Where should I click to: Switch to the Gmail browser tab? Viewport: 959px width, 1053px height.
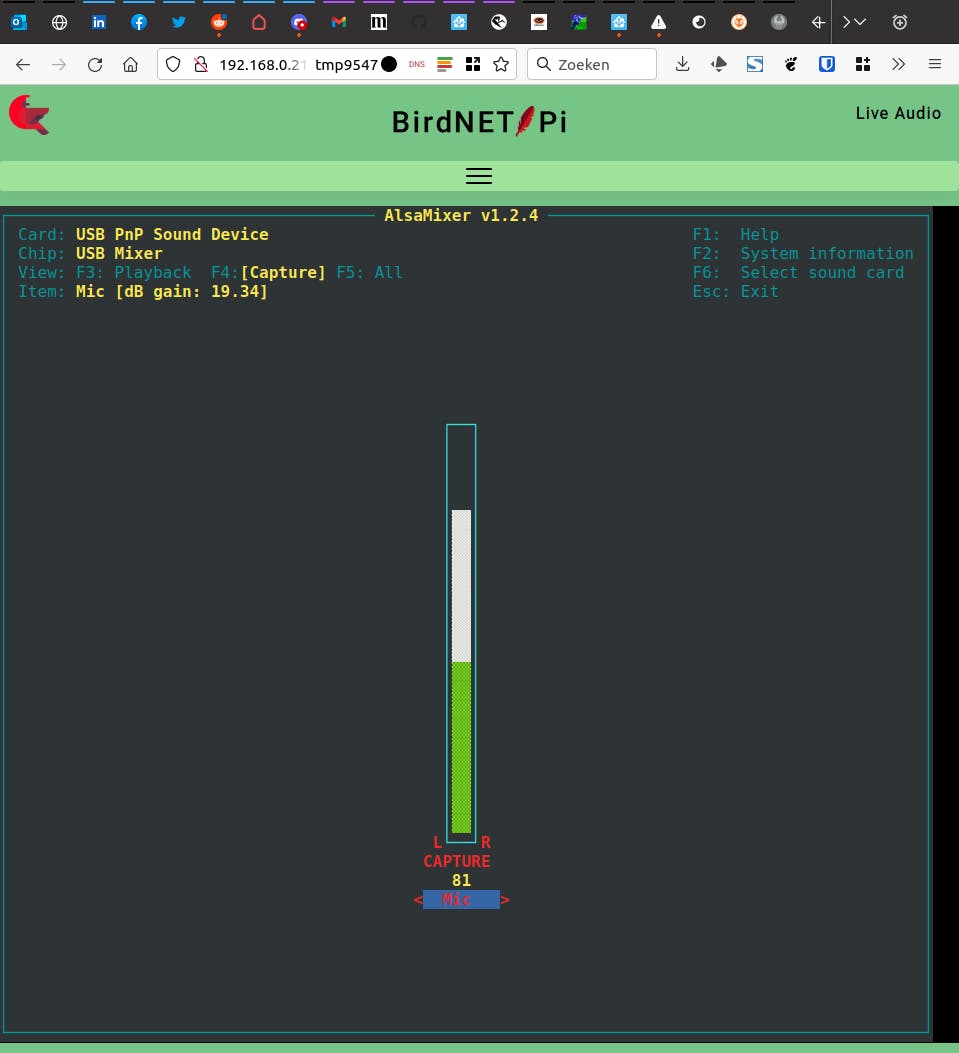point(338,22)
